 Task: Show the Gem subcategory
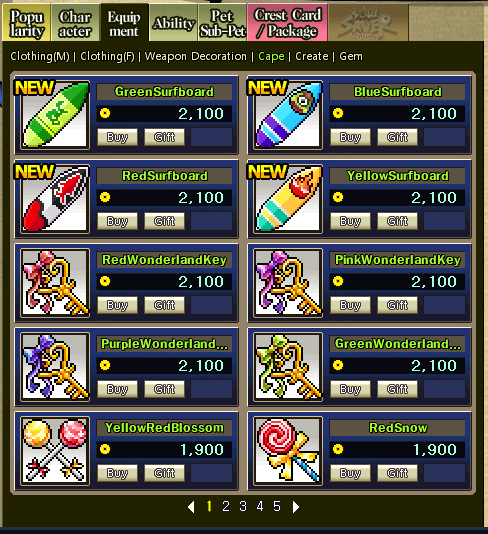(x=351, y=56)
